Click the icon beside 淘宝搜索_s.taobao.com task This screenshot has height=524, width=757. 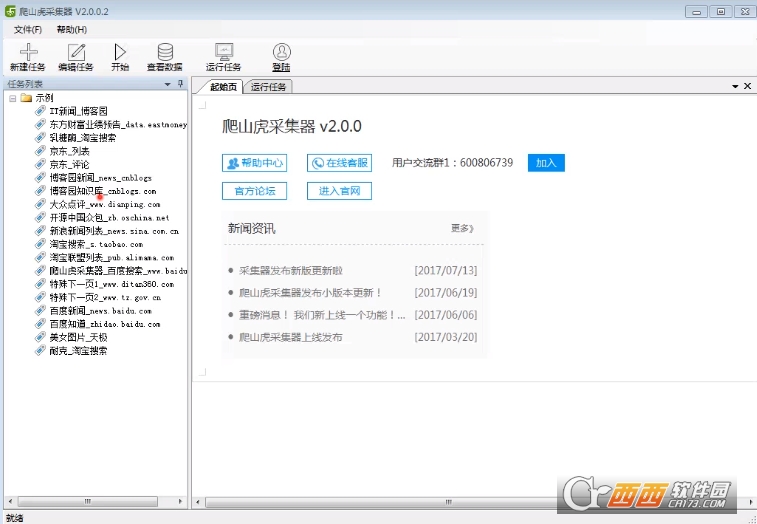(x=41, y=244)
